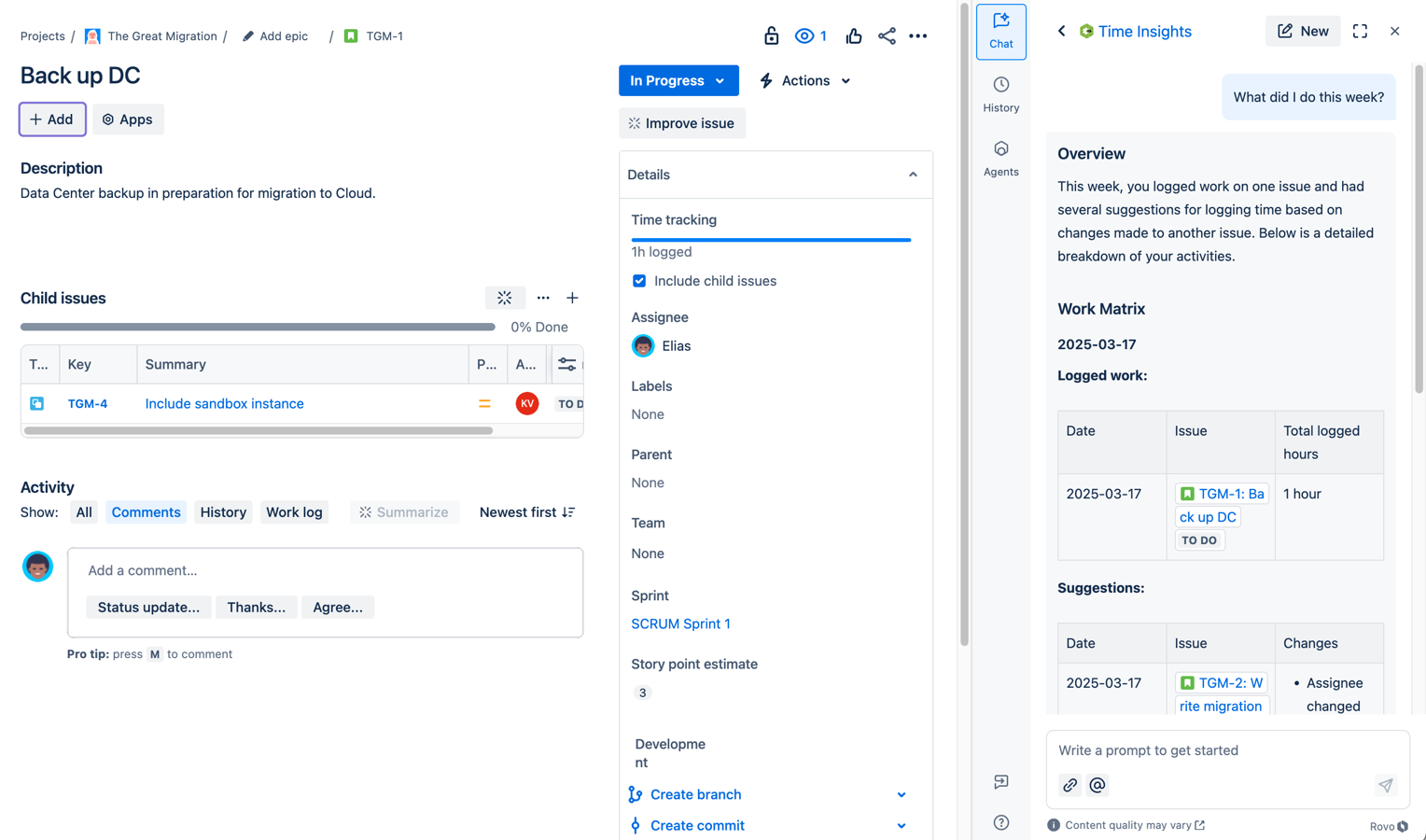Open the History panel in Rovo sidebar
1426x840 pixels.
pos(1000,94)
